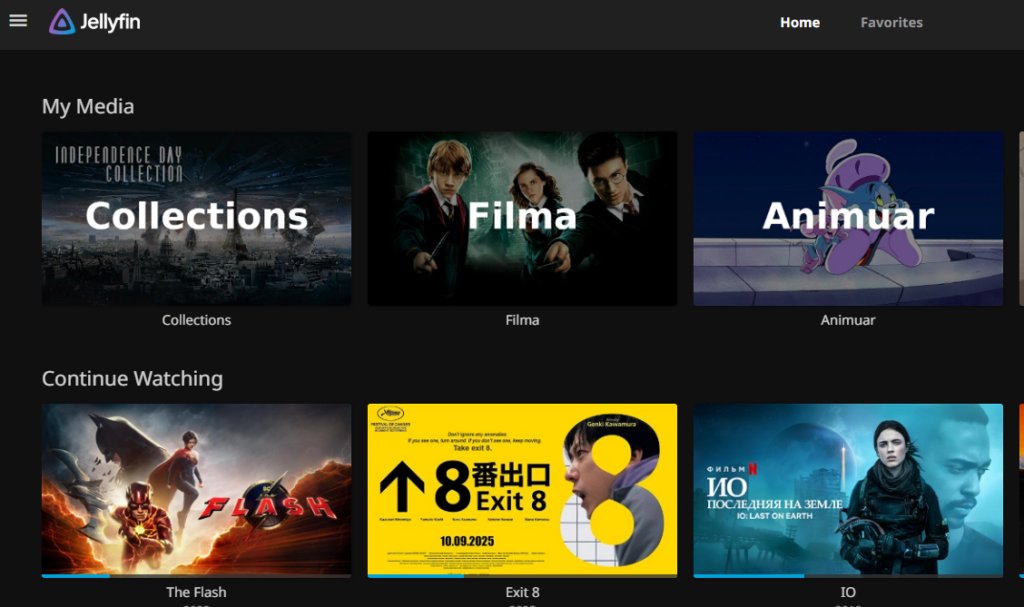
Task: Click the Exit 8 playback progress bar
Action: 522,575
